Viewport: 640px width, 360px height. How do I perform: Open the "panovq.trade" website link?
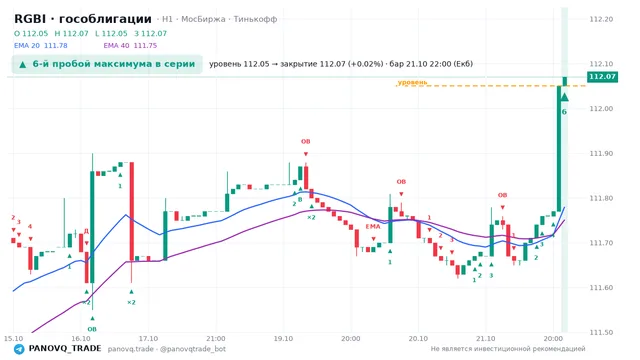[131, 349]
